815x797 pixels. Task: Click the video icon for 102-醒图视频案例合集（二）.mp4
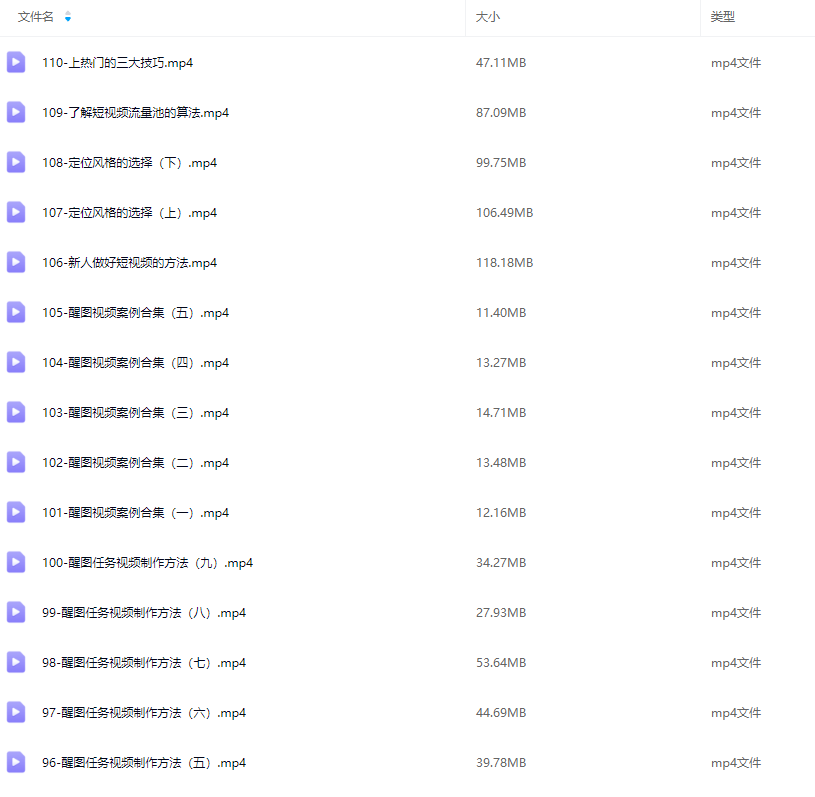pos(16,462)
